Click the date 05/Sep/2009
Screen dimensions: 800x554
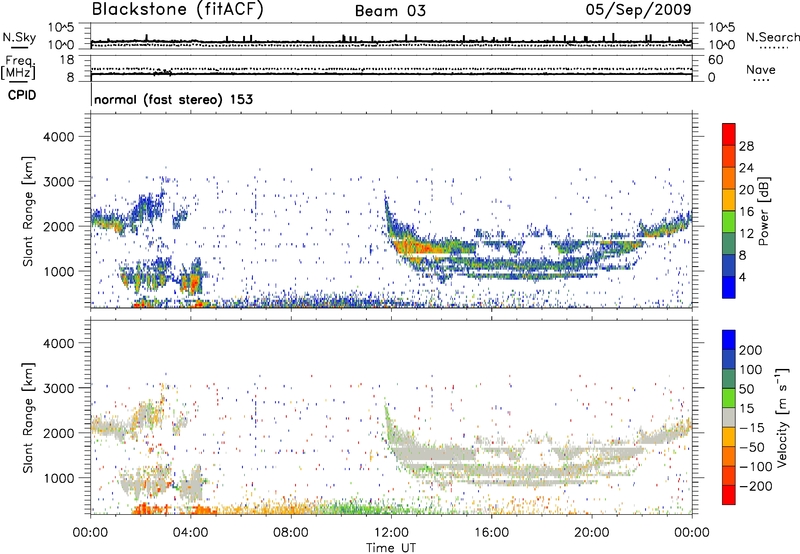click(x=638, y=10)
